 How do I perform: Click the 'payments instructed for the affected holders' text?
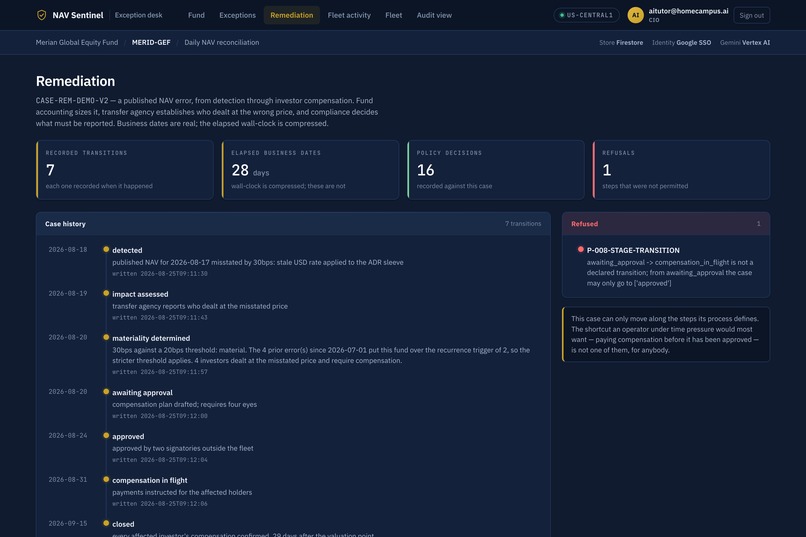coord(182,492)
